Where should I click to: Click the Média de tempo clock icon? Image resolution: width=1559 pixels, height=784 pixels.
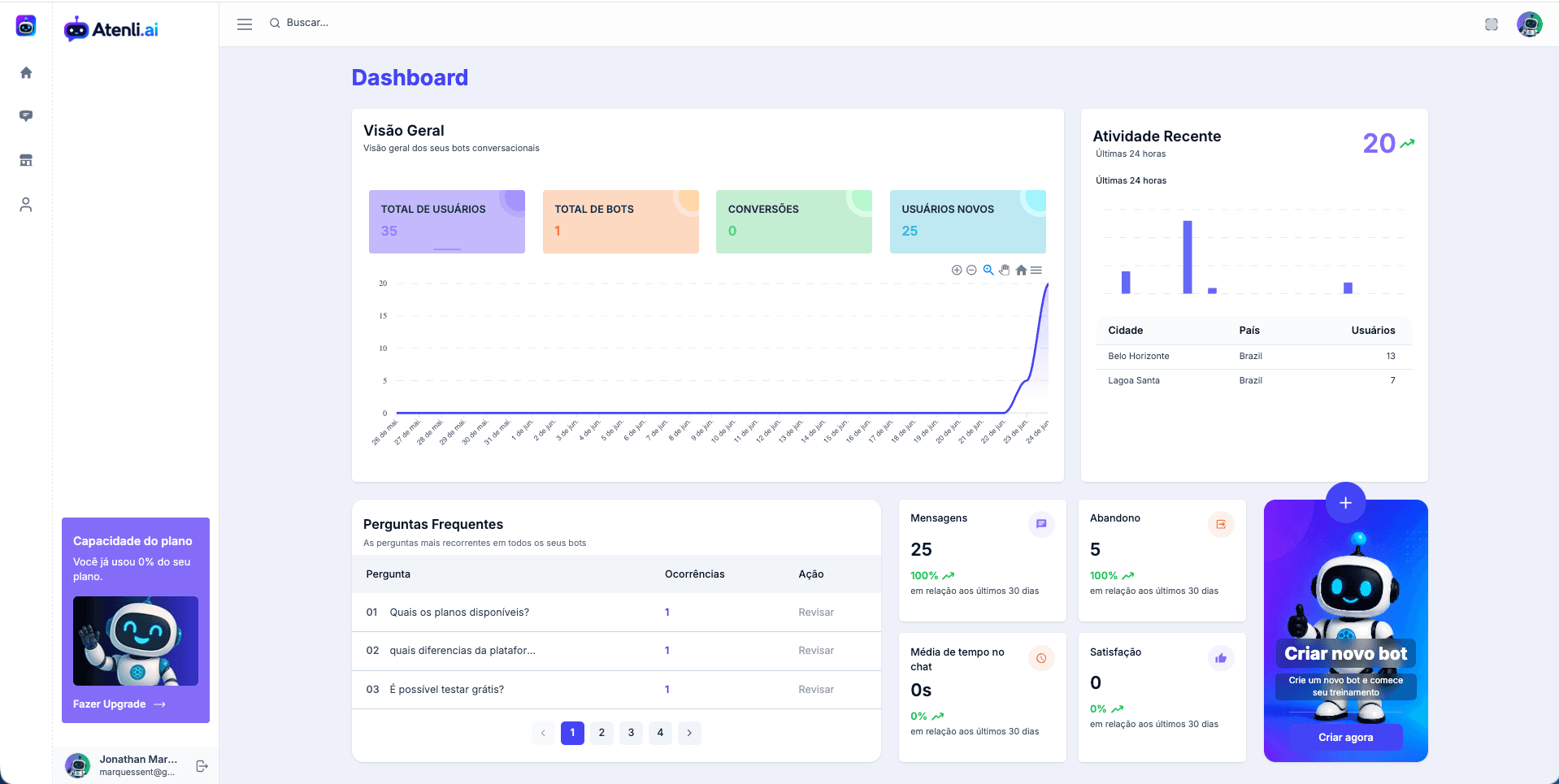[x=1041, y=658]
